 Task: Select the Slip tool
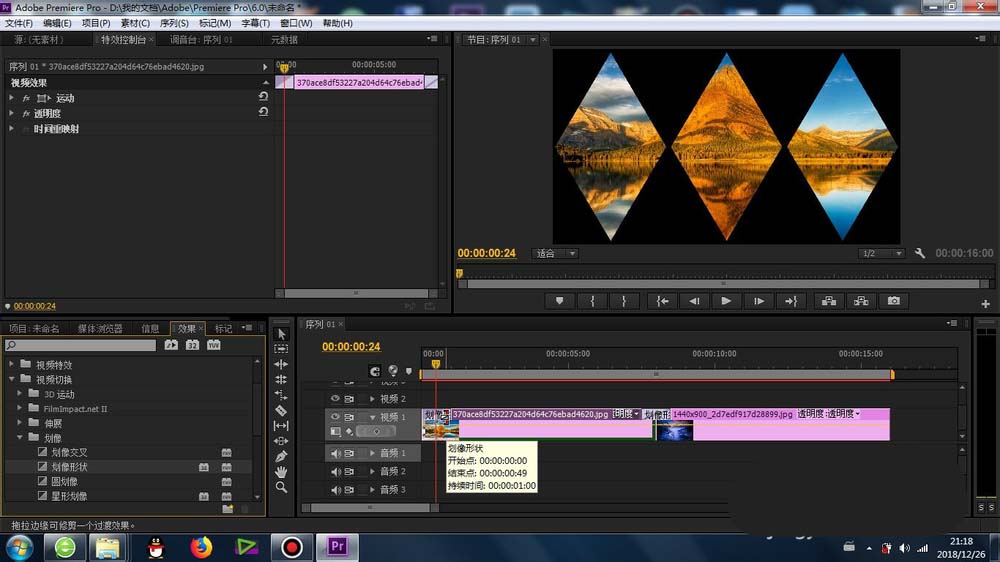[281, 425]
